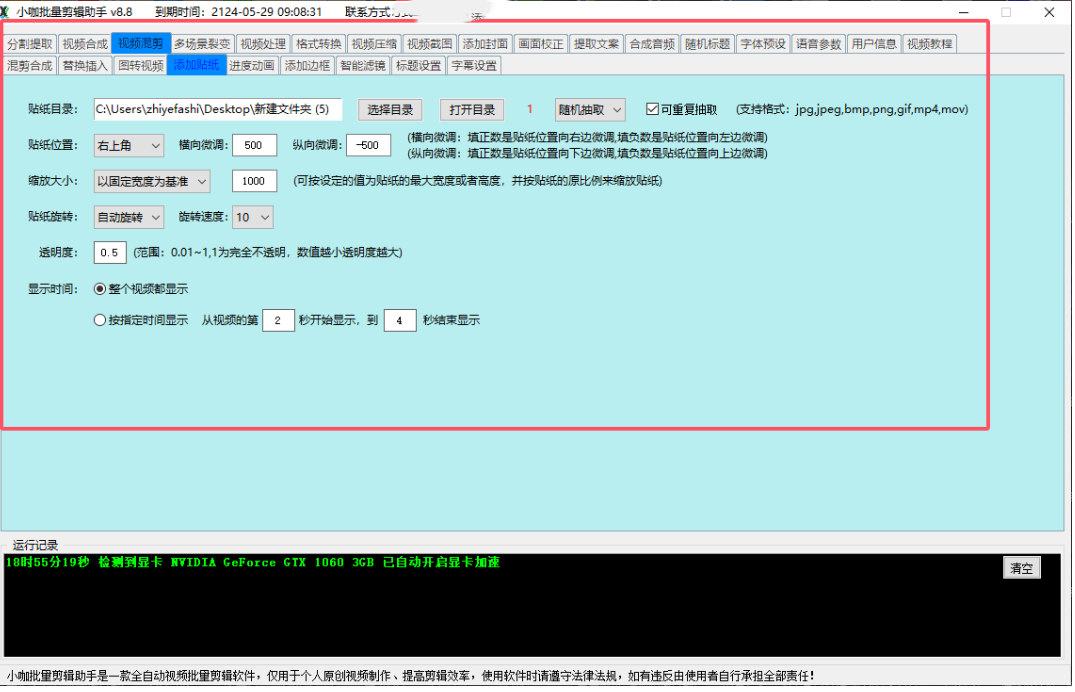
Task: Go to the 字幕设置 sub-tab
Action: point(473,66)
